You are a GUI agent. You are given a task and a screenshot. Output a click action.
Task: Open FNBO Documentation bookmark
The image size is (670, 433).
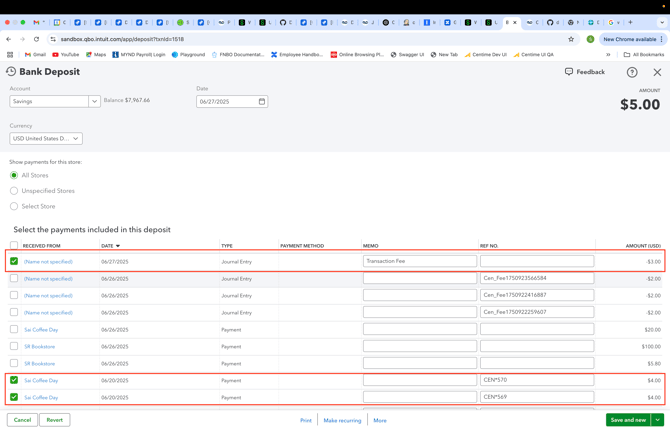point(238,55)
